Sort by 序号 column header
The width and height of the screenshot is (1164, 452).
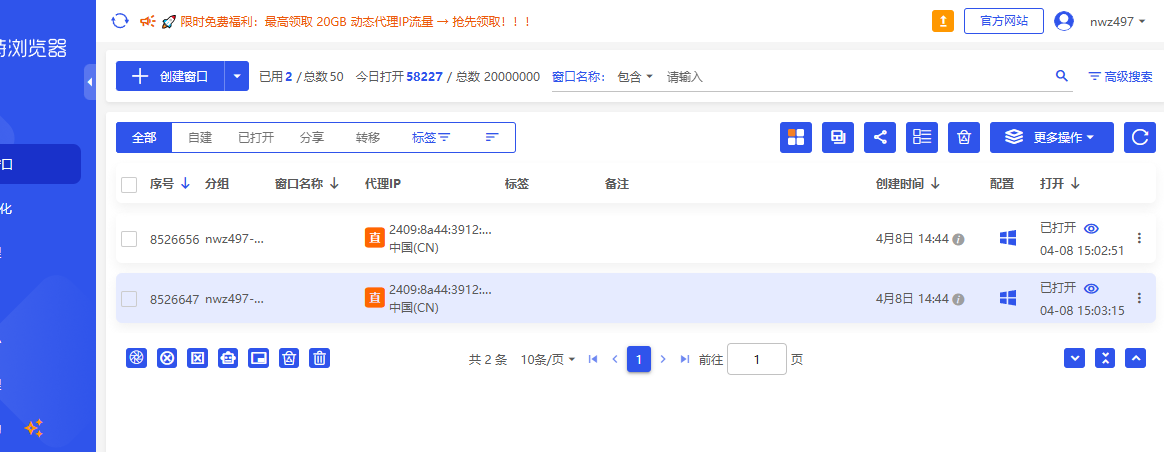click(170, 184)
